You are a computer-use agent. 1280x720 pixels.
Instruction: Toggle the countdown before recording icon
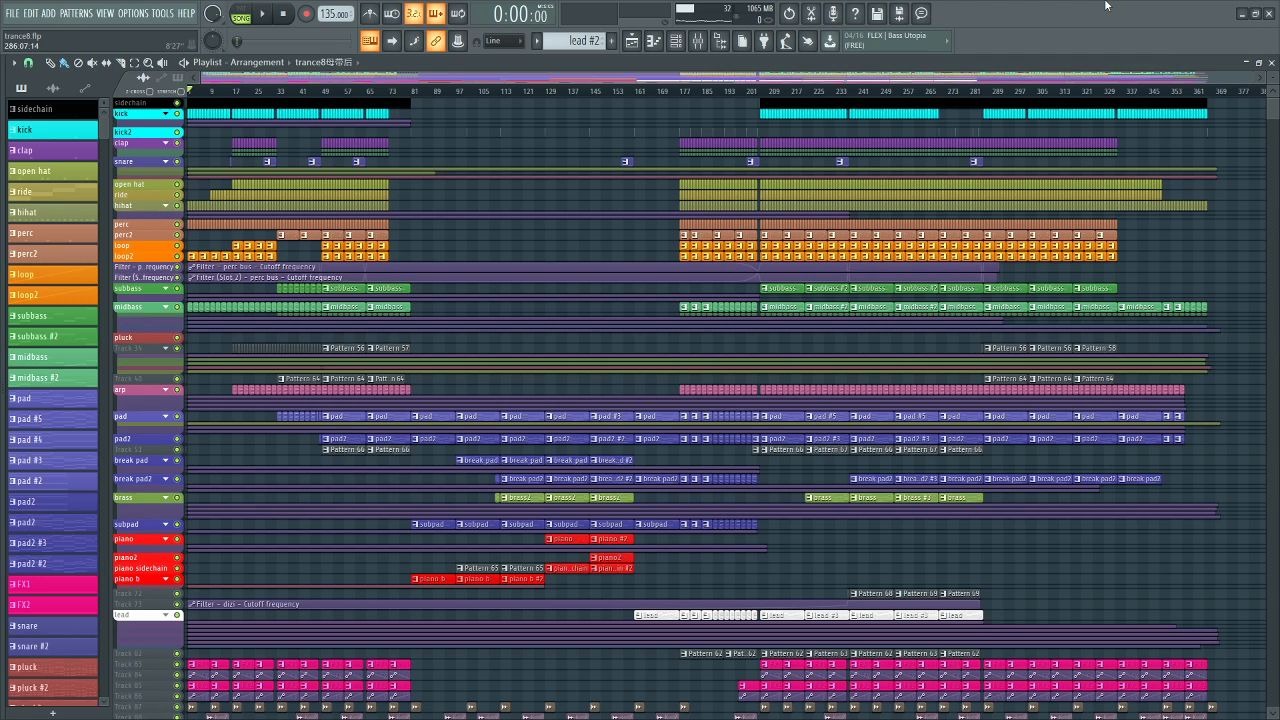coord(413,14)
